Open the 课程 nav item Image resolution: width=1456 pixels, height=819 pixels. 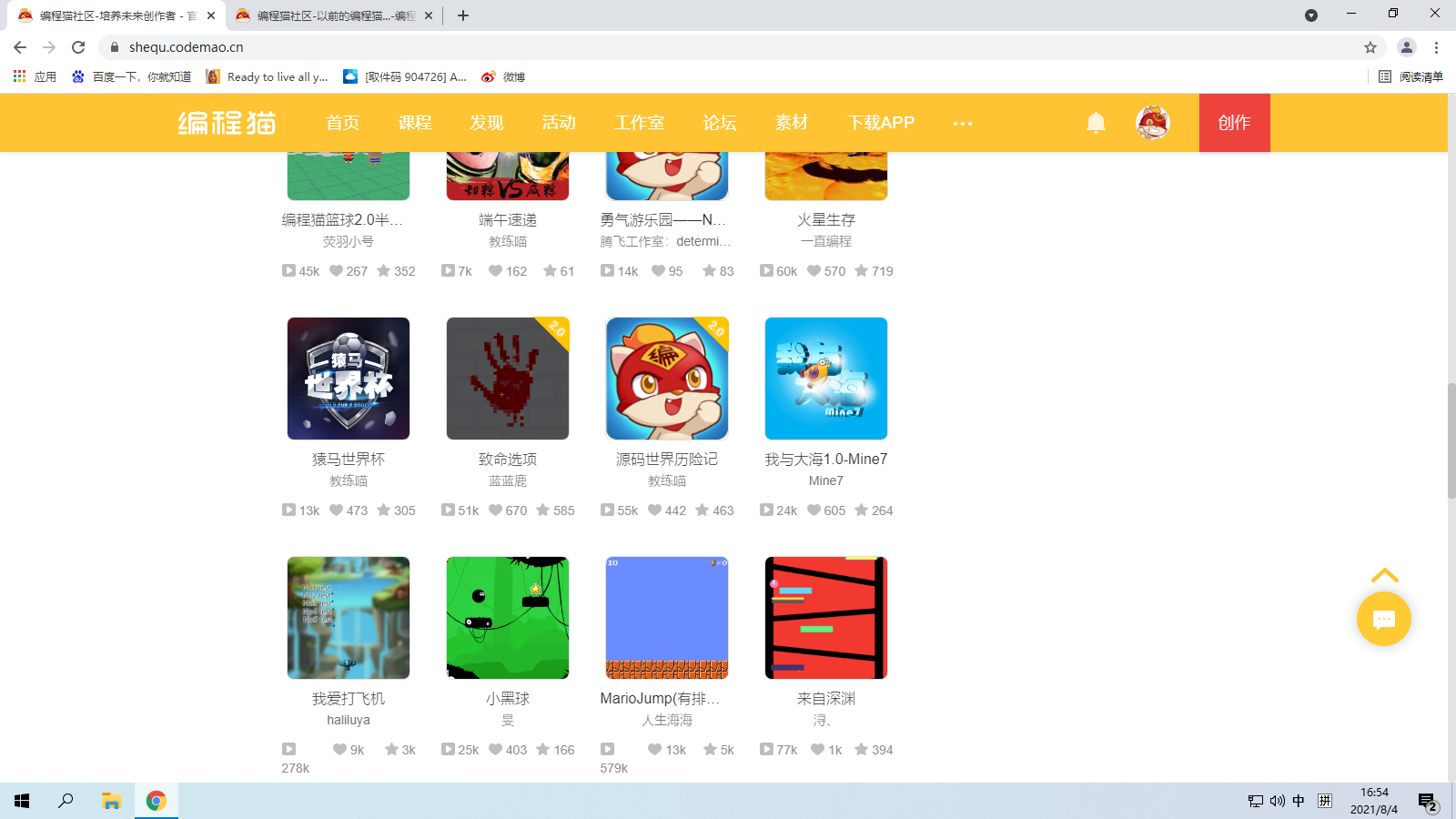pos(415,123)
